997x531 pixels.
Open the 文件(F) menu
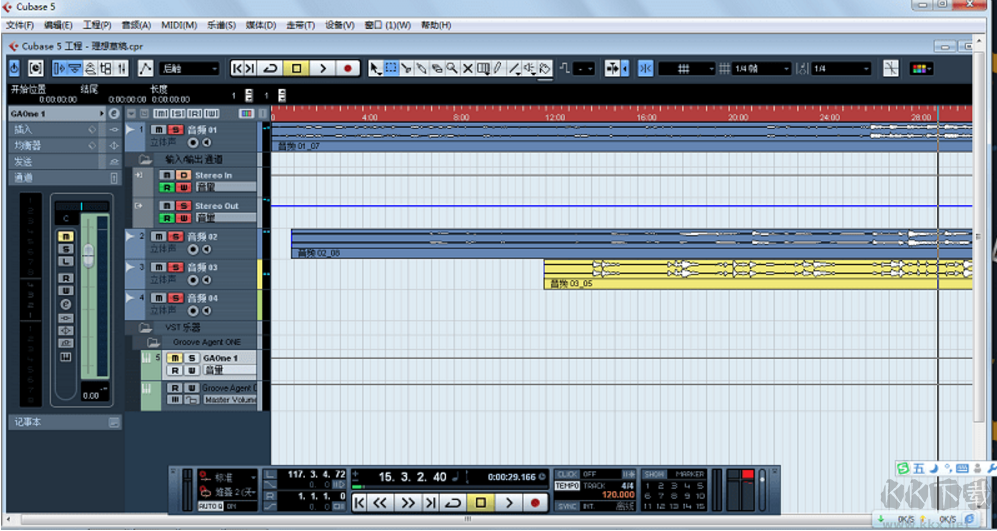tap(20, 25)
